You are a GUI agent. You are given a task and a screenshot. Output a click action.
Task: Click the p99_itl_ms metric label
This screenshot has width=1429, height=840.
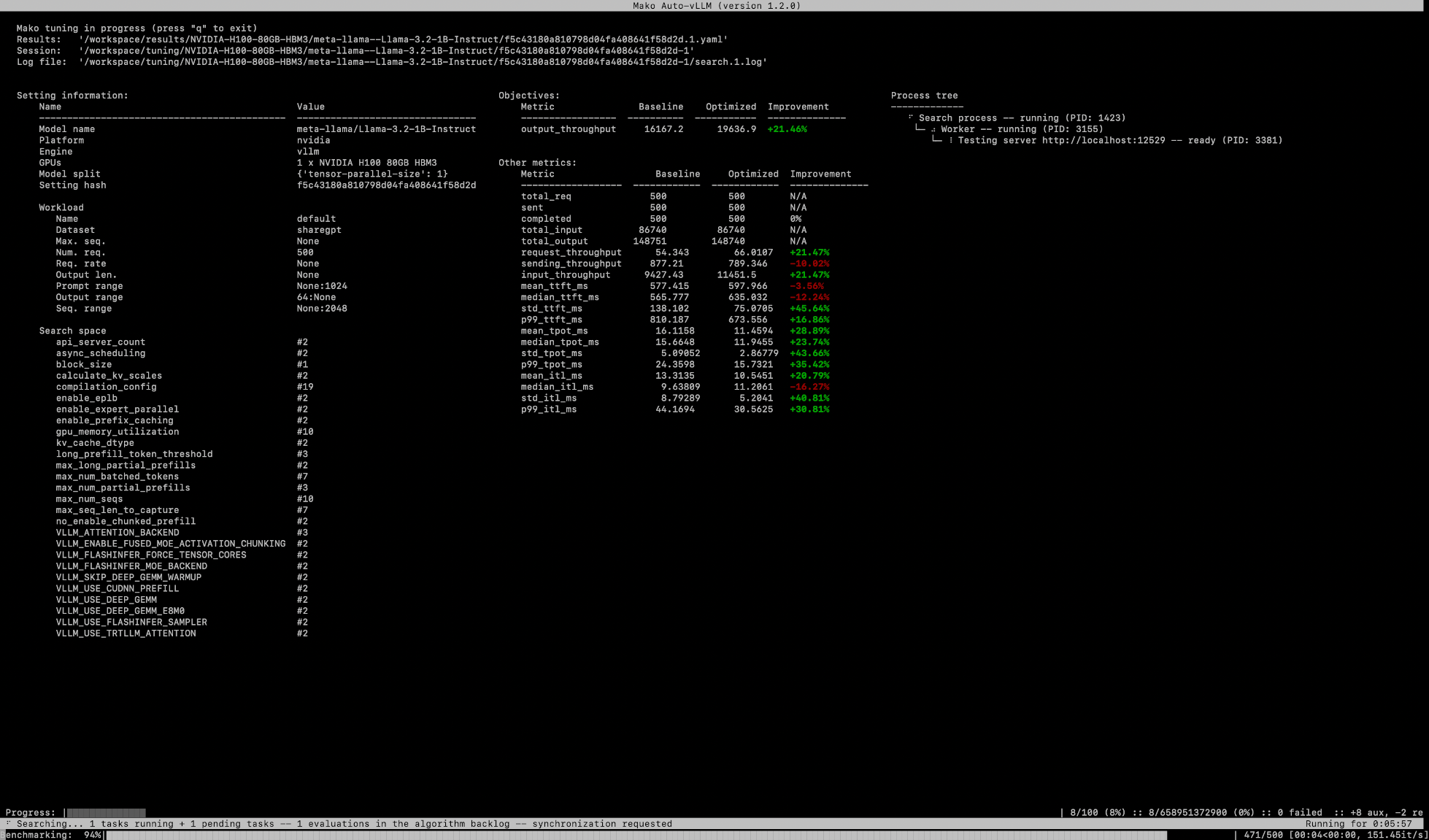[x=549, y=409]
